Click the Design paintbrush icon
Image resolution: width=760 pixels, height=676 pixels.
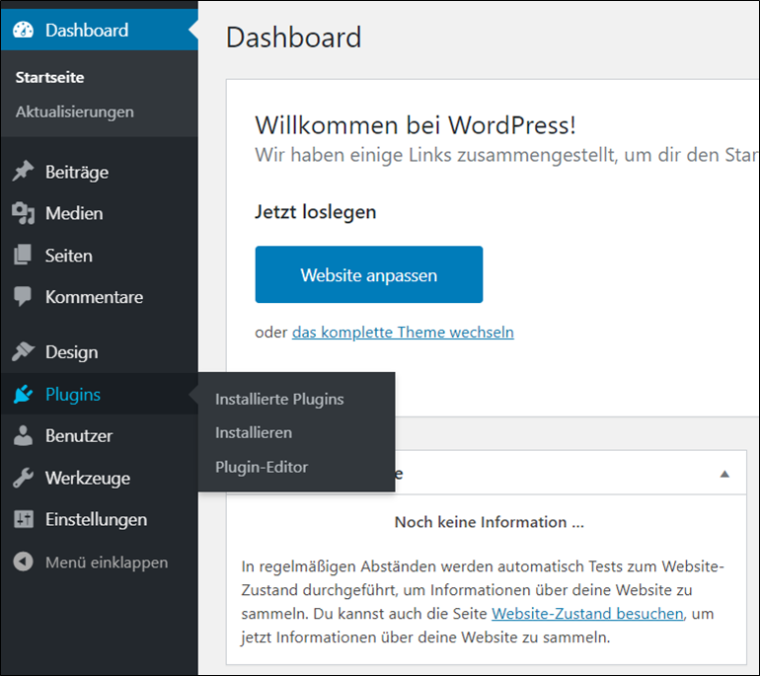click(23, 351)
